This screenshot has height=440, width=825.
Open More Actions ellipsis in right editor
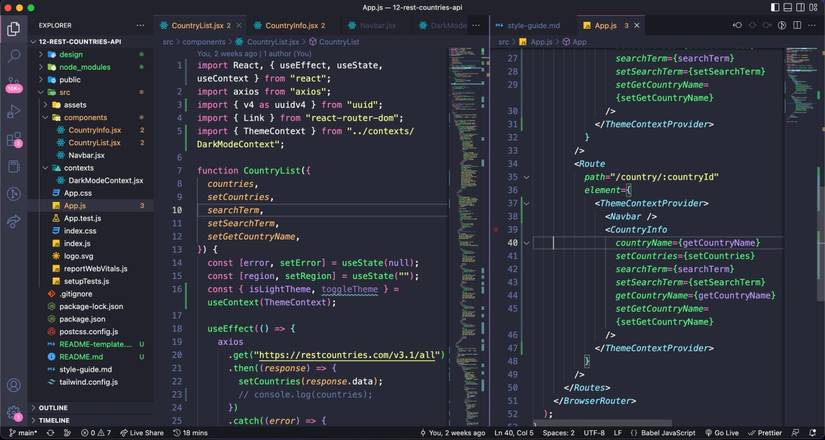[x=812, y=25]
